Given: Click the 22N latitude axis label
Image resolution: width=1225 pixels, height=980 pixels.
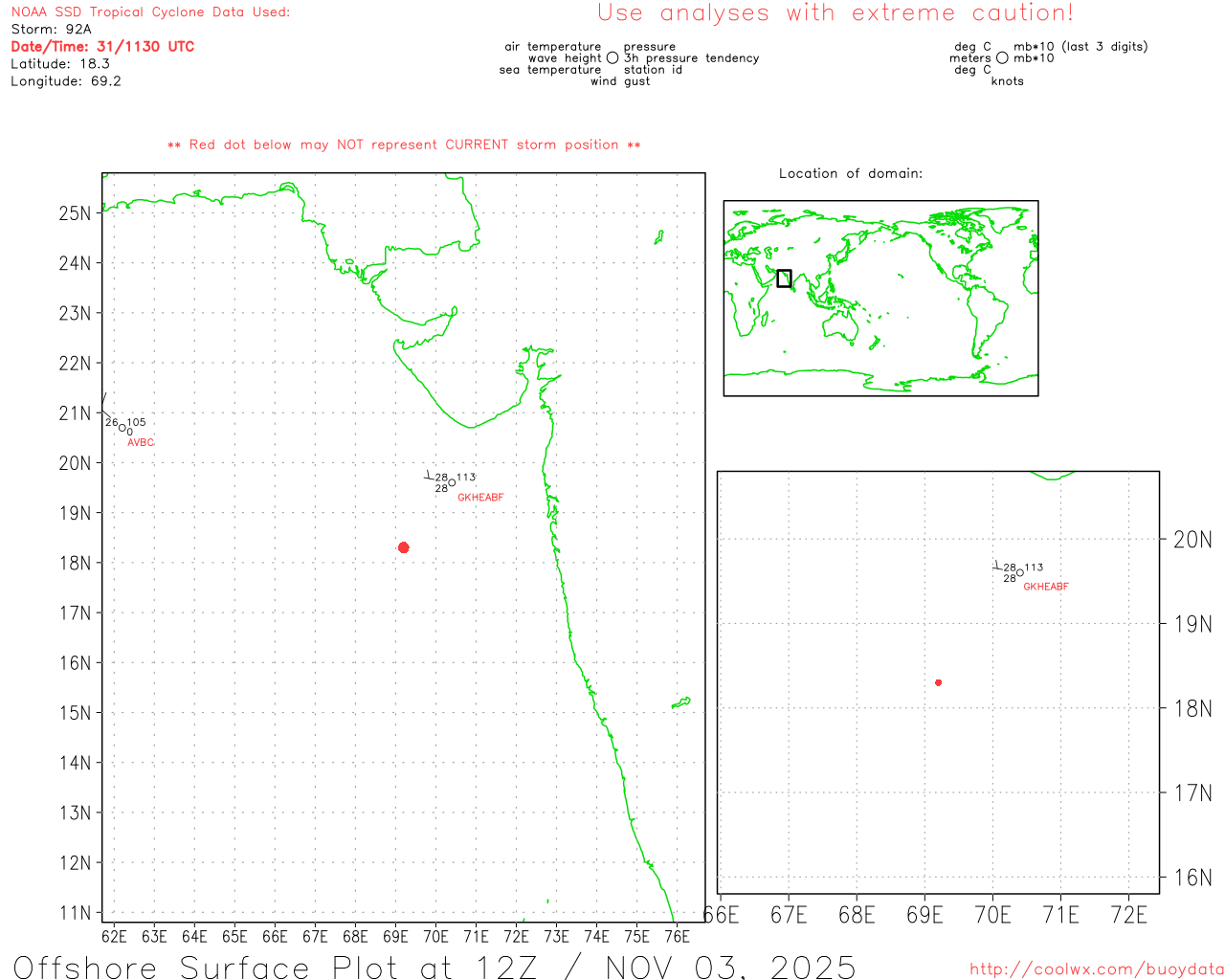Looking at the screenshot, I should (x=75, y=364).
